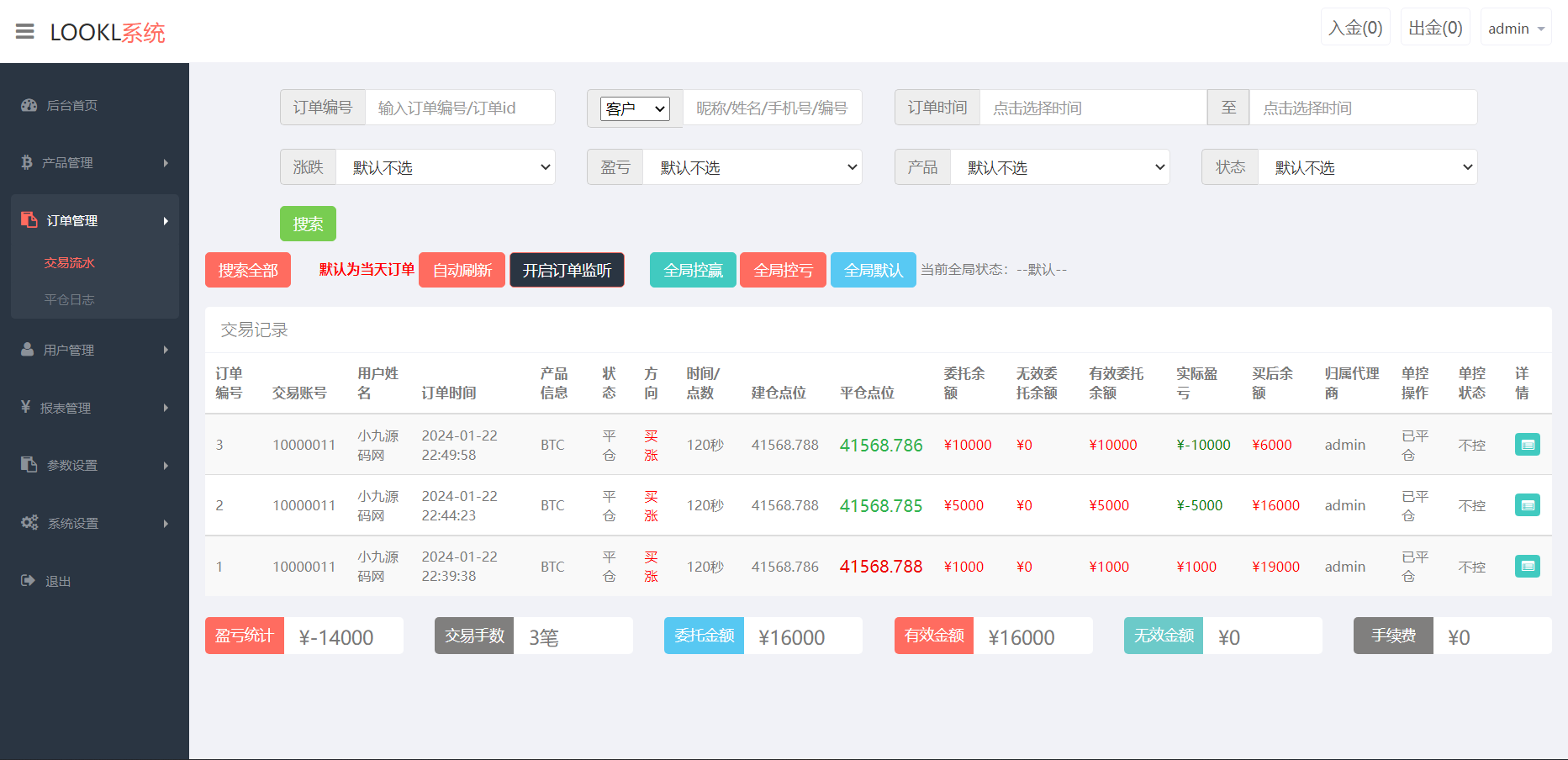Open details icon for order 1
Screen dimensions: 1568x760
click(1527, 567)
